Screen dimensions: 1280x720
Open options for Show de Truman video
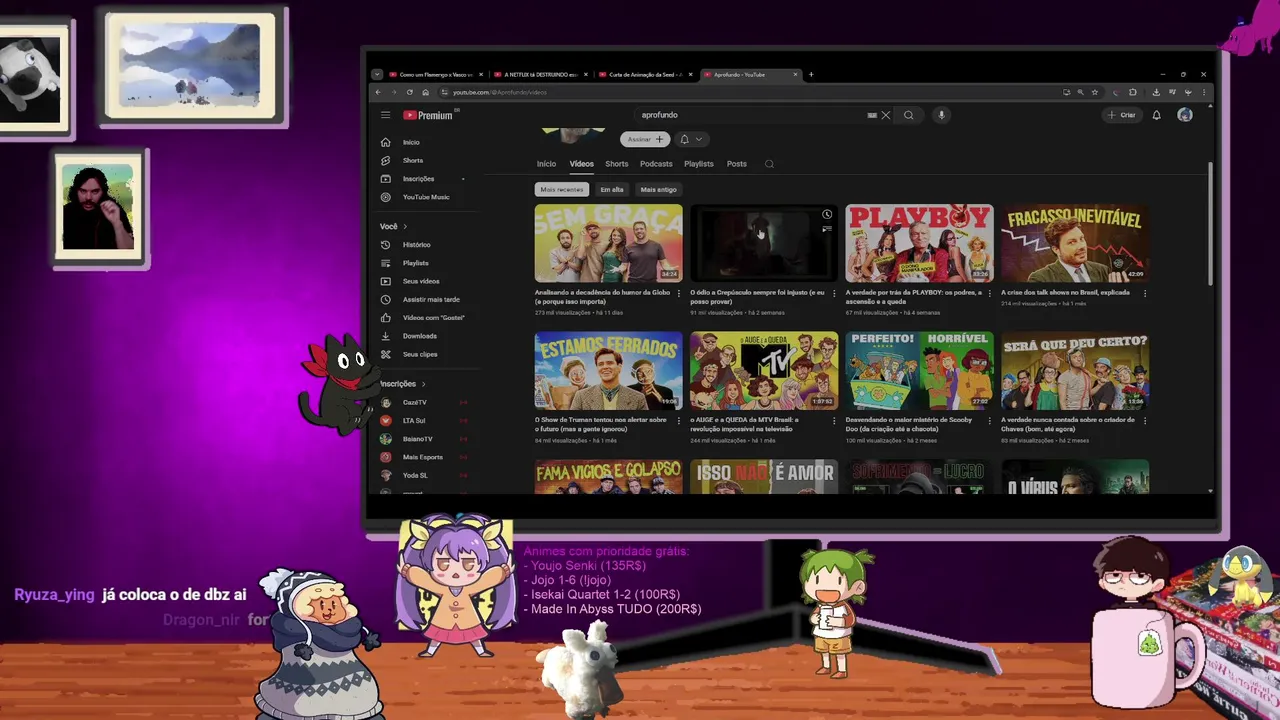pos(679,421)
